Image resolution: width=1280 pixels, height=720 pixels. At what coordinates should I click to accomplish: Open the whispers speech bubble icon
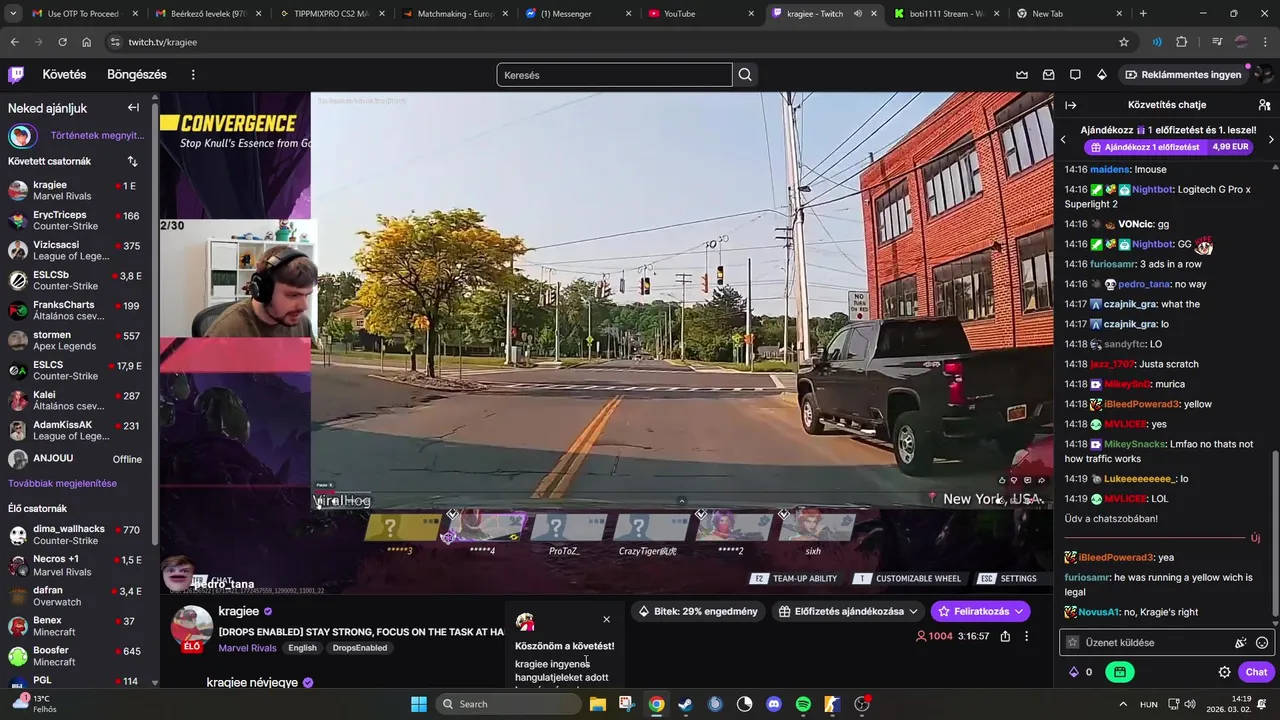coord(1076,74)
